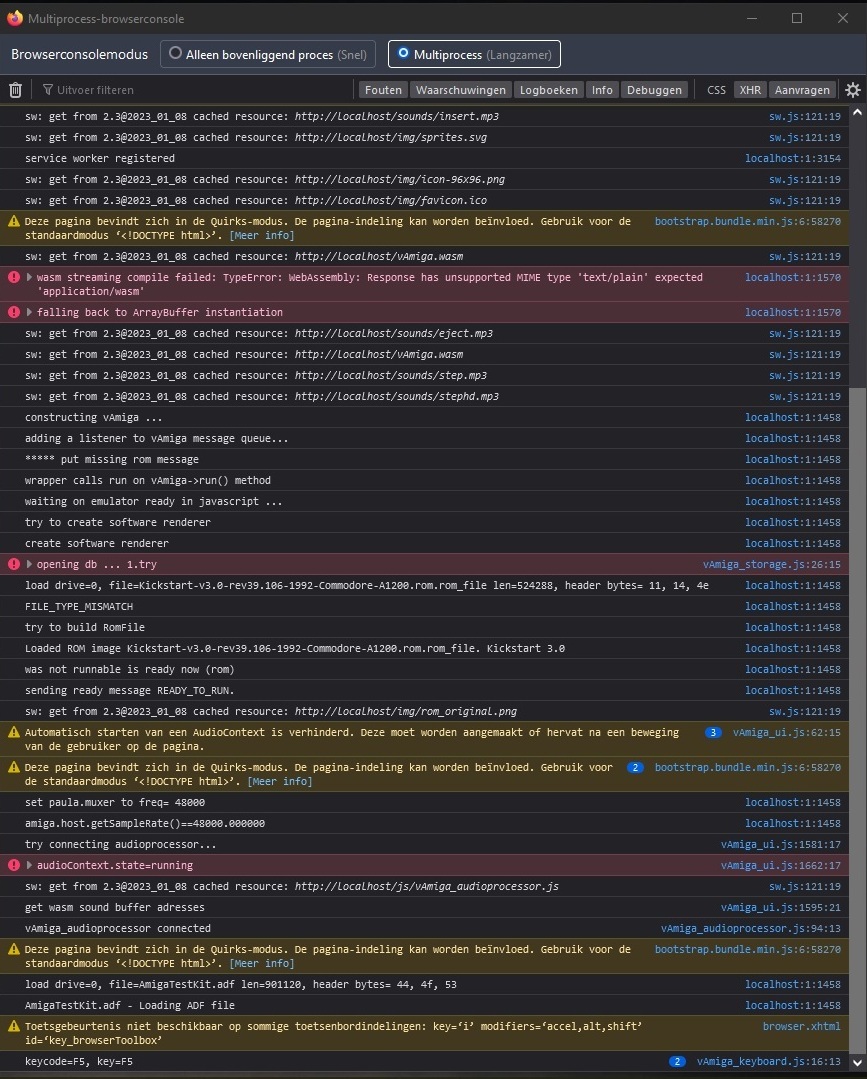Click scrollbar up arrow

point(857,112)
